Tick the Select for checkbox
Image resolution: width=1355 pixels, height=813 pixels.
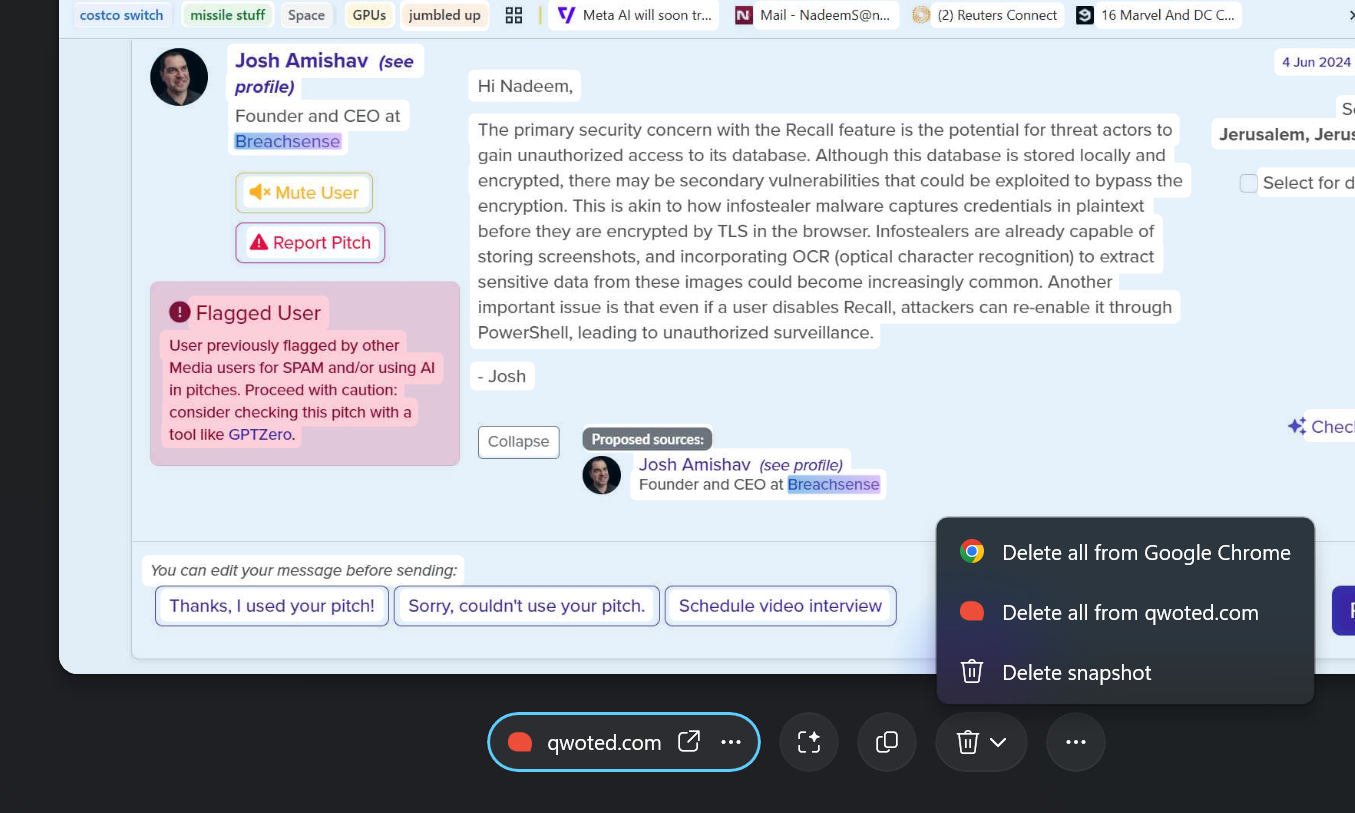pyautogui.click(x=1249, y=183)
